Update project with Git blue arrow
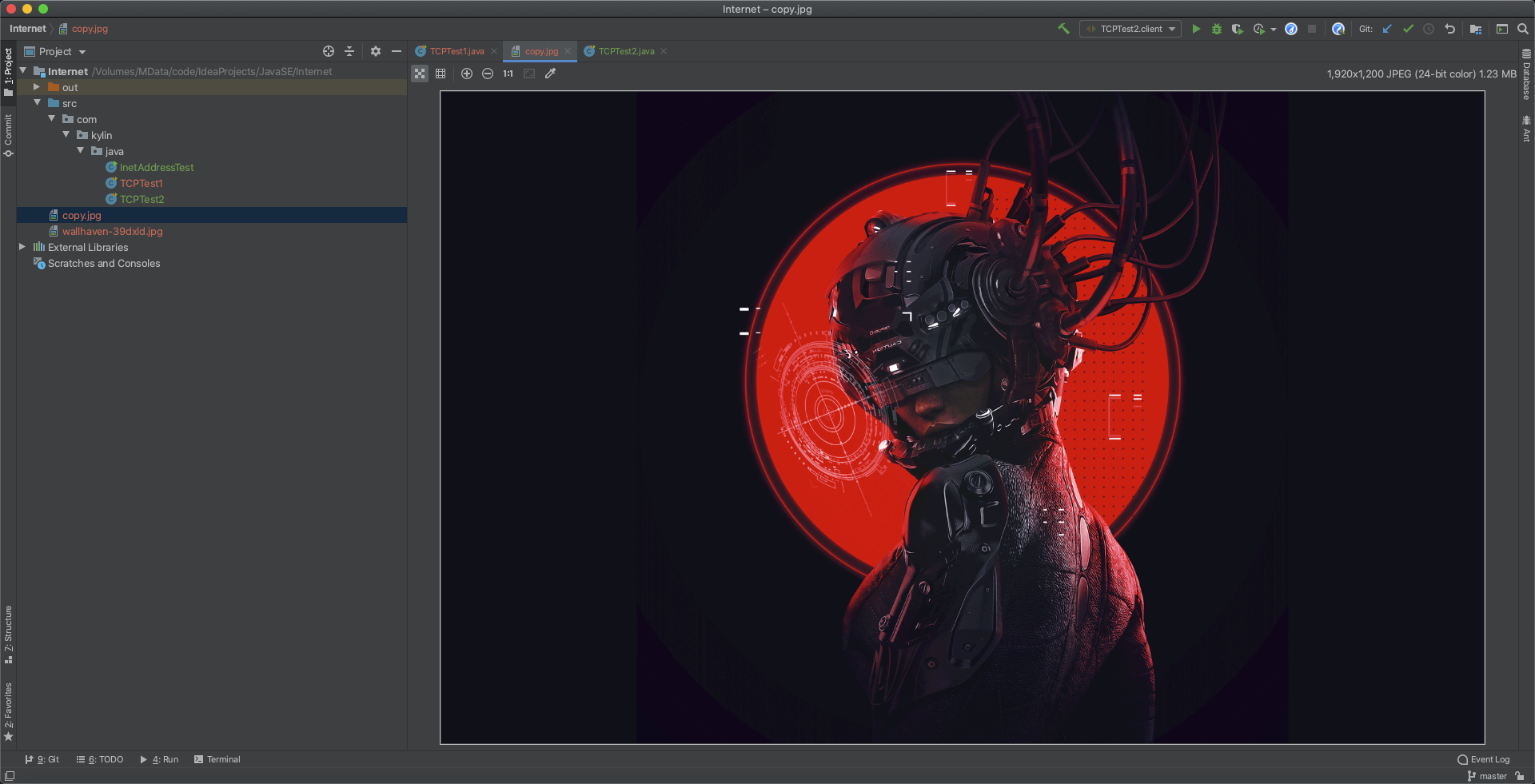The height and width of the screenshot is (784, 1535). (1387, 29)
